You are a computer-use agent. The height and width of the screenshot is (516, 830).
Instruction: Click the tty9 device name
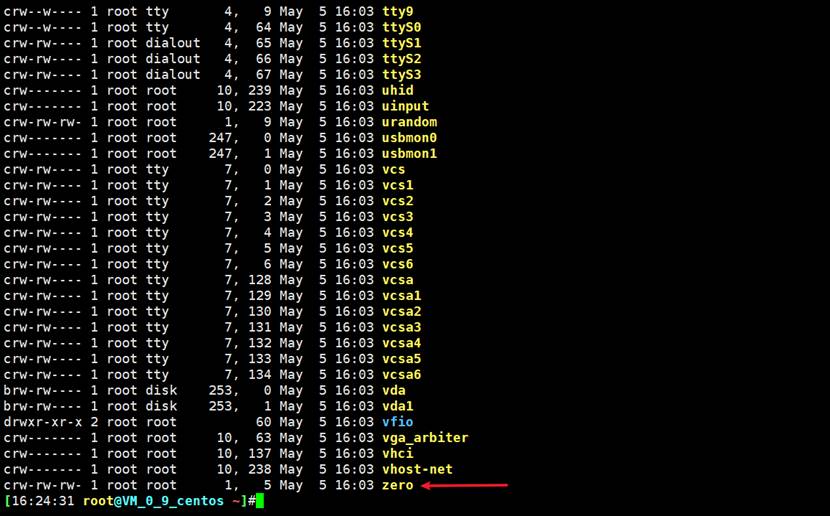pos(398,11)
